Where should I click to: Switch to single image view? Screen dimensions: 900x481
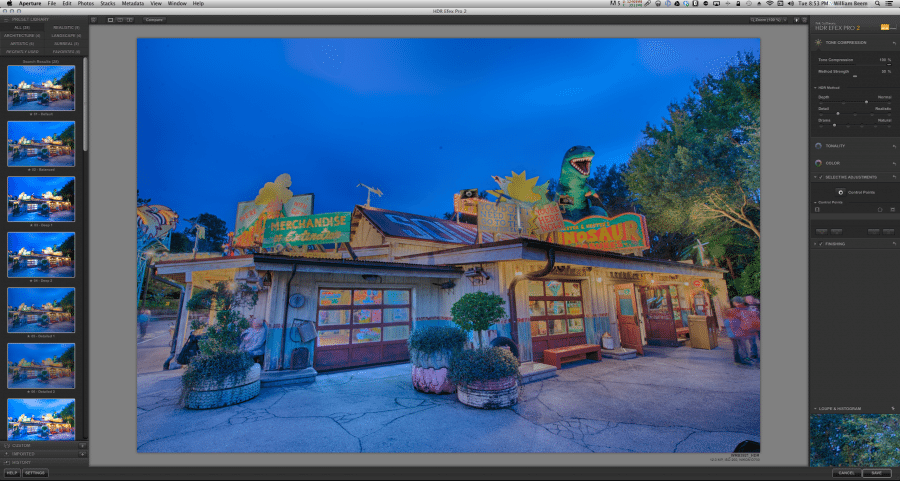click(110, 20)
